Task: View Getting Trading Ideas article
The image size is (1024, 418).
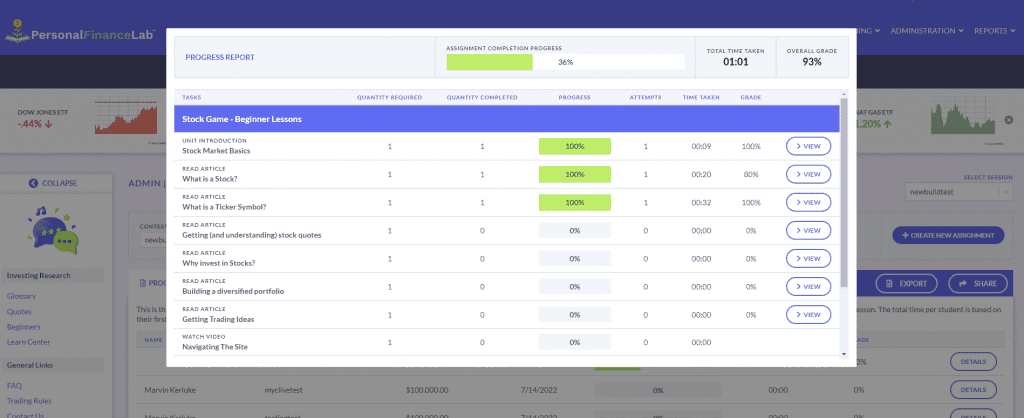Action: coord(808,315)
